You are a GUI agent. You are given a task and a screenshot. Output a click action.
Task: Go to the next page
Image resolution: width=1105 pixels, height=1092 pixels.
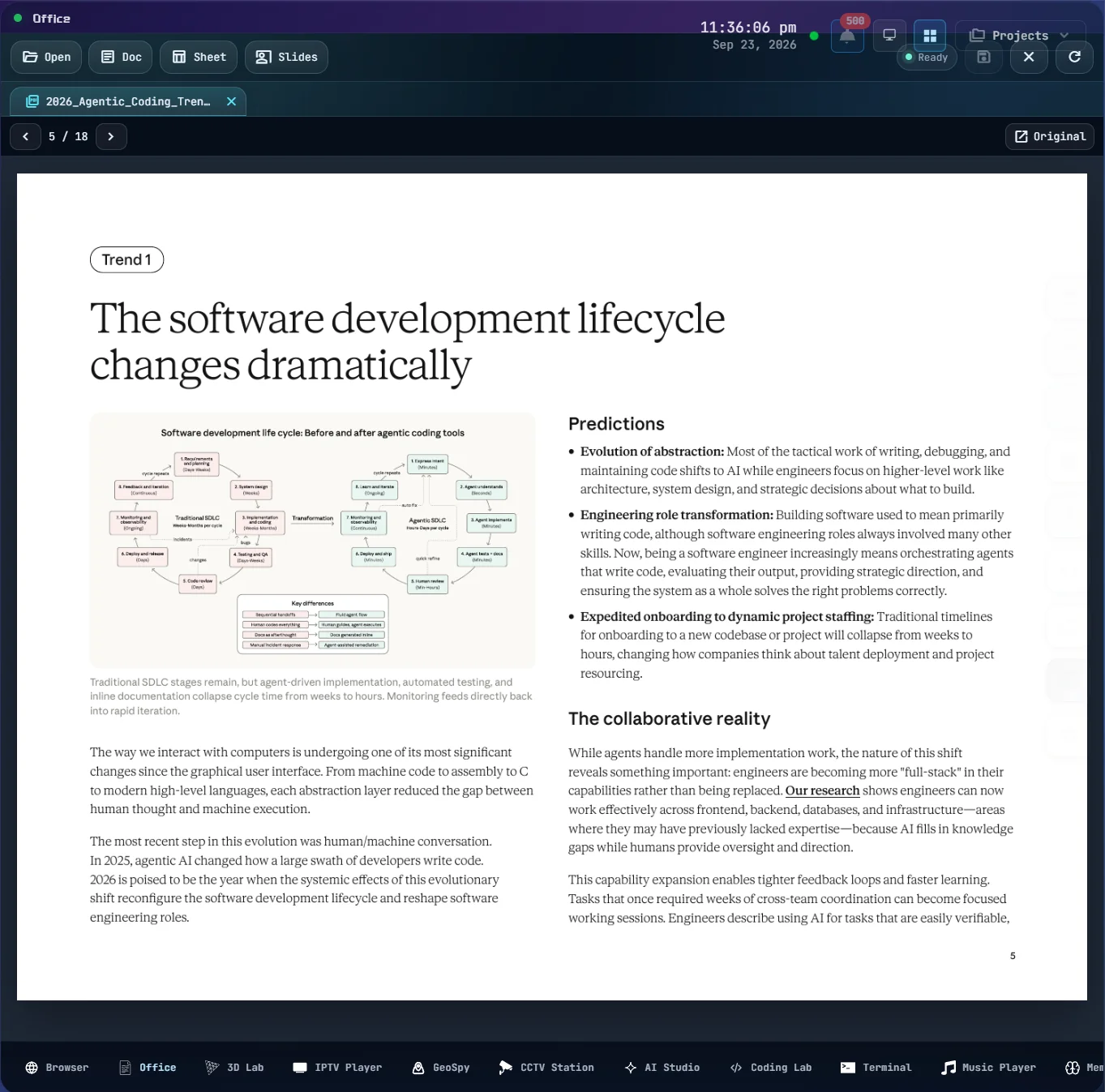point(111,136)
